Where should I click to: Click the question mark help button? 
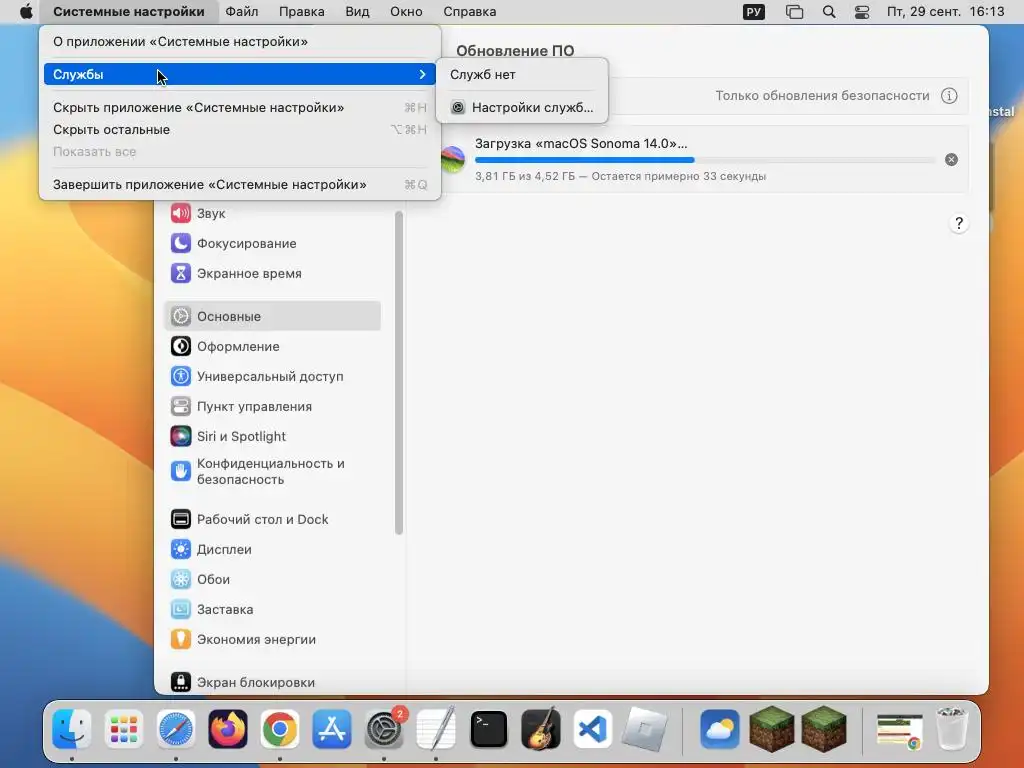pyautogui.click(x=959, y=223)
